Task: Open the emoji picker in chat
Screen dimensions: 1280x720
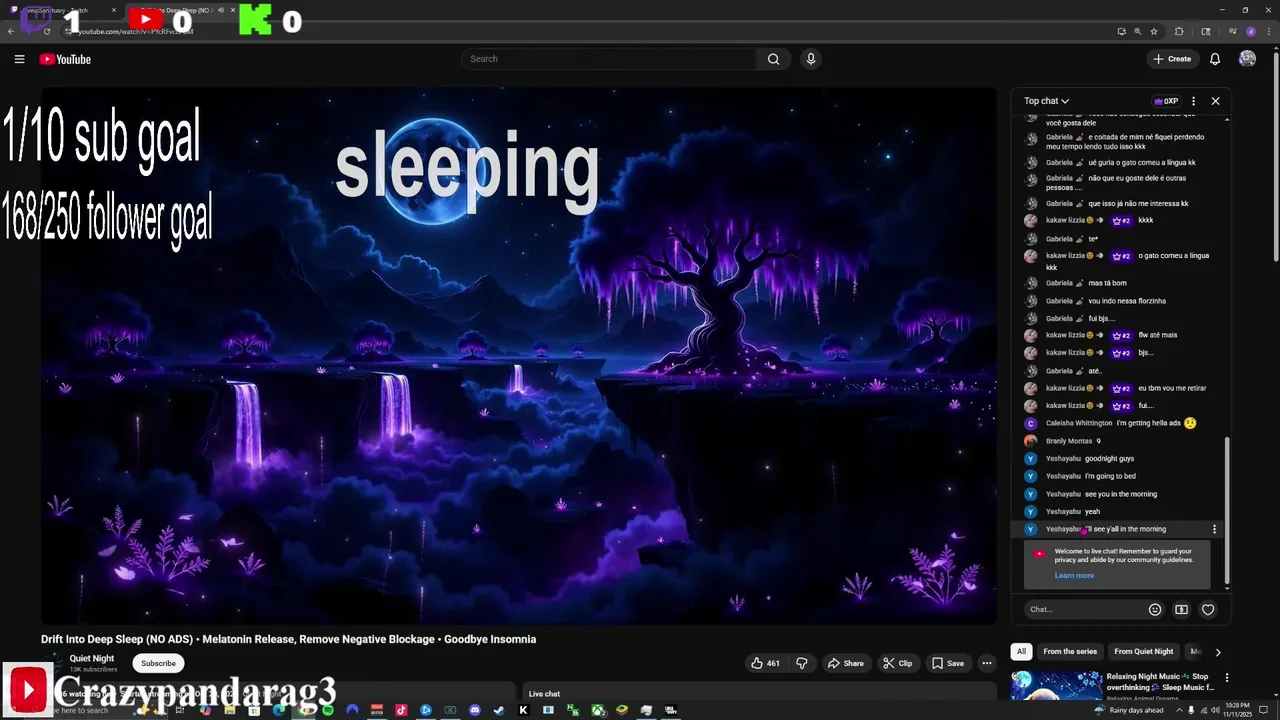Action: pyautogui.click(x=1155, y=609)
